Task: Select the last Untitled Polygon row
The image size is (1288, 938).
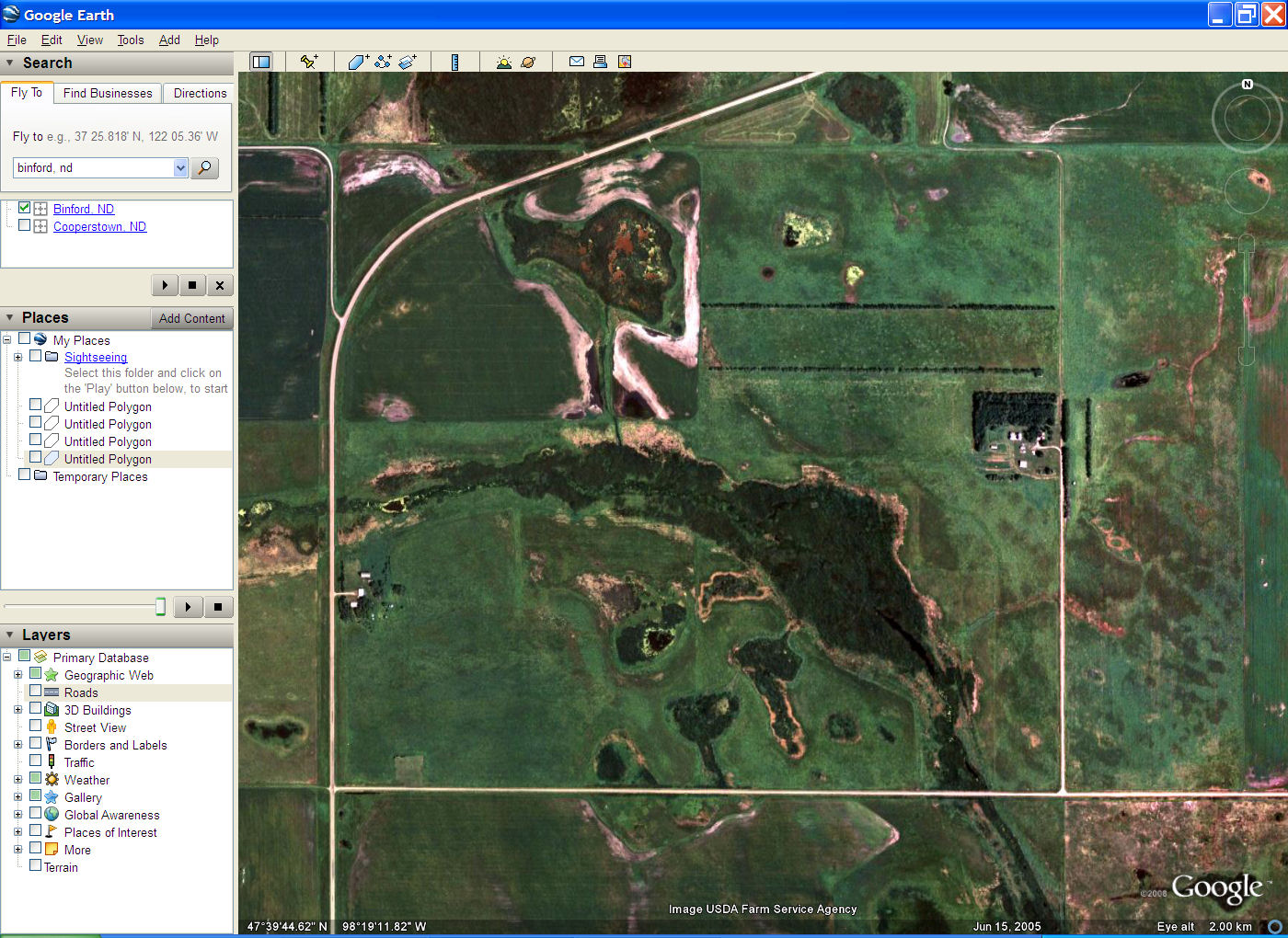Action: (x=116, y=459)
